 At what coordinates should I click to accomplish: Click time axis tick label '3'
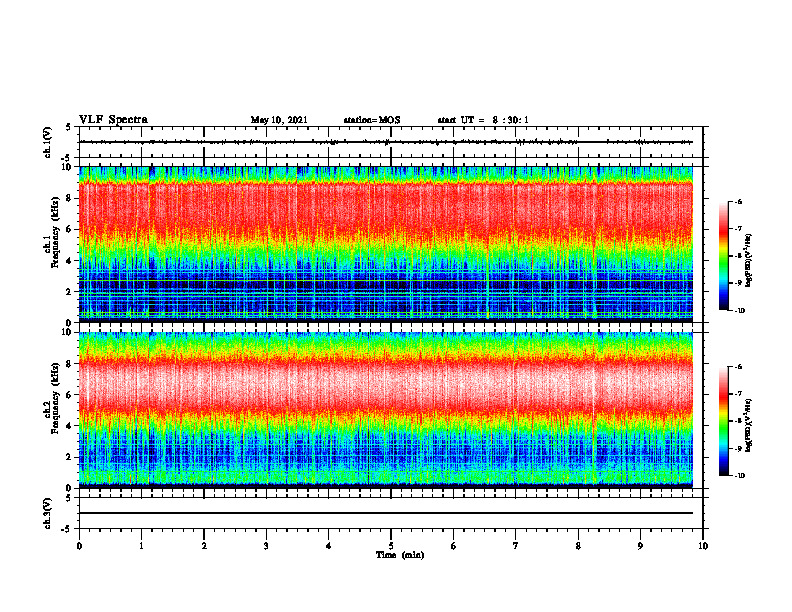[266, 546]
